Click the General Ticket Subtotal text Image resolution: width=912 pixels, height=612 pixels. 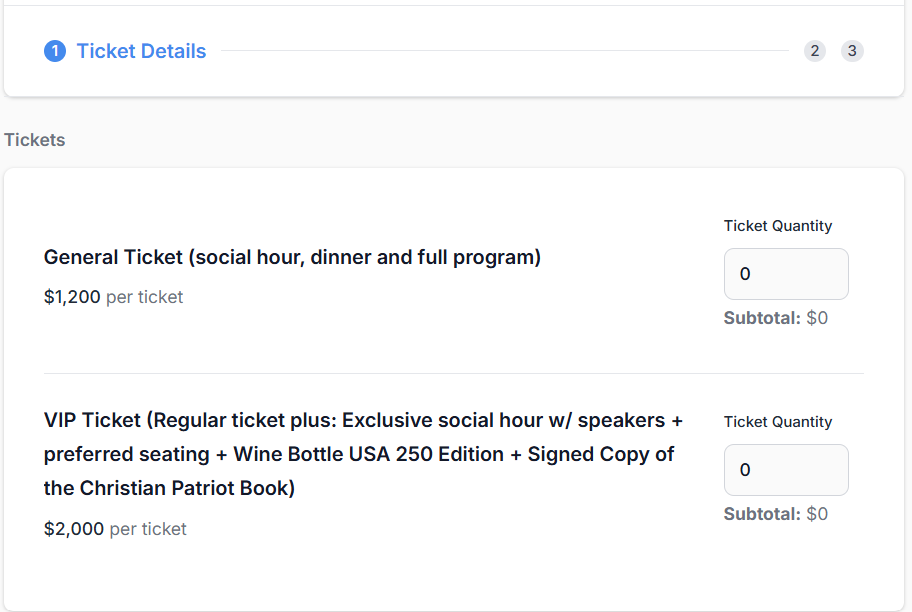pos(776,318)
